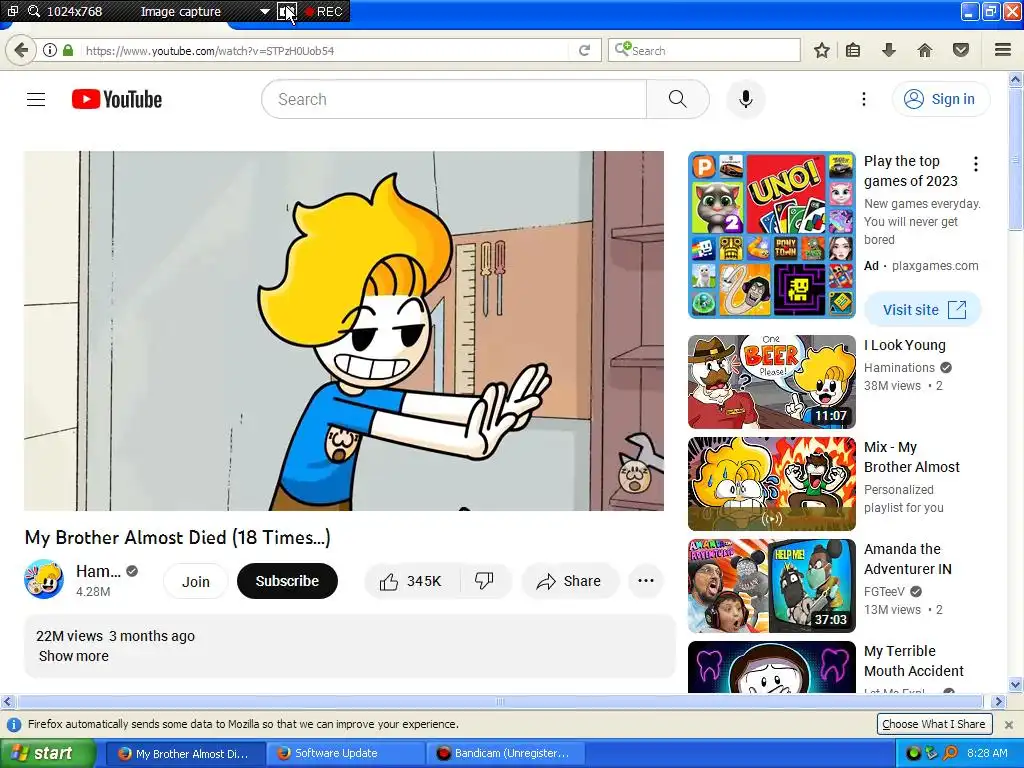Search with voice microphone icon
The image size is (1024, 768).
746,99
